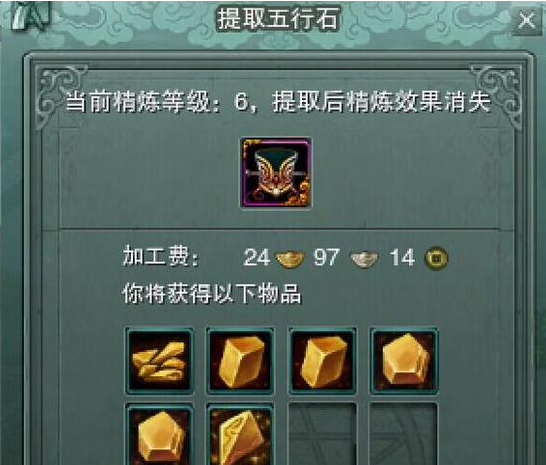Click the 97 silver fee amount

326,258
